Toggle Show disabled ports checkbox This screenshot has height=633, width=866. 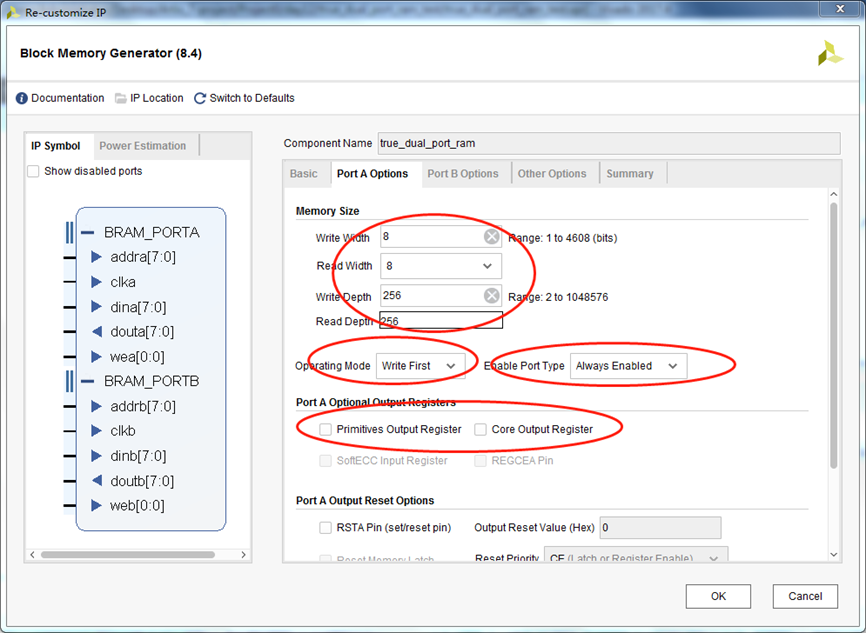pyautogui.click(x=33, y=171)
